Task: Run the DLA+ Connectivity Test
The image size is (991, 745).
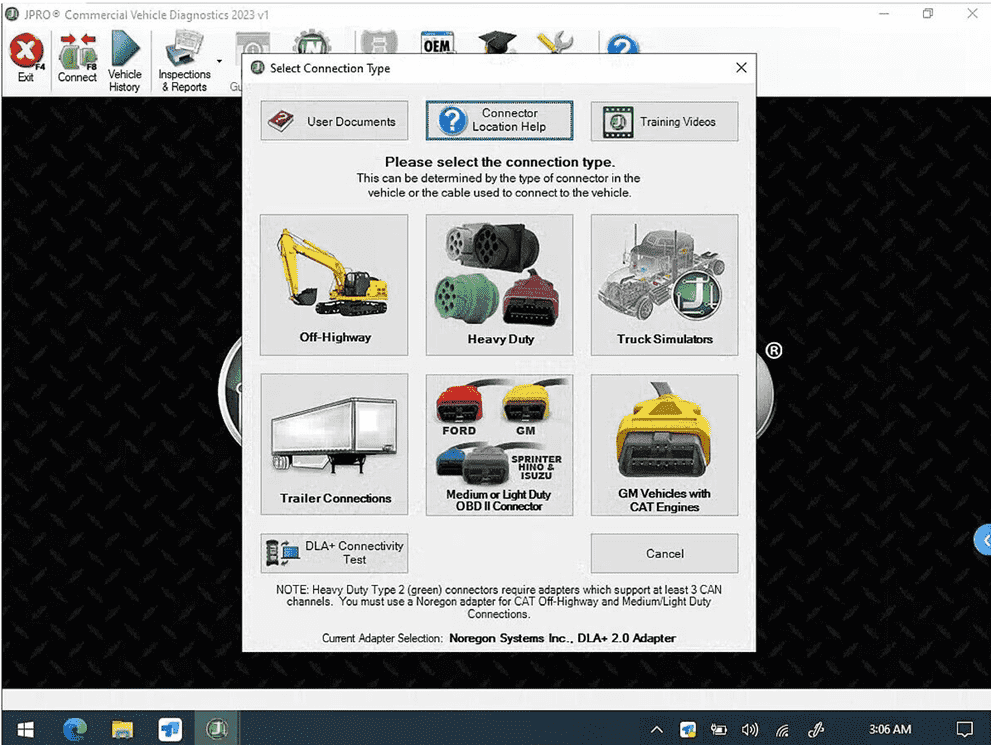Action: point(334,553)
